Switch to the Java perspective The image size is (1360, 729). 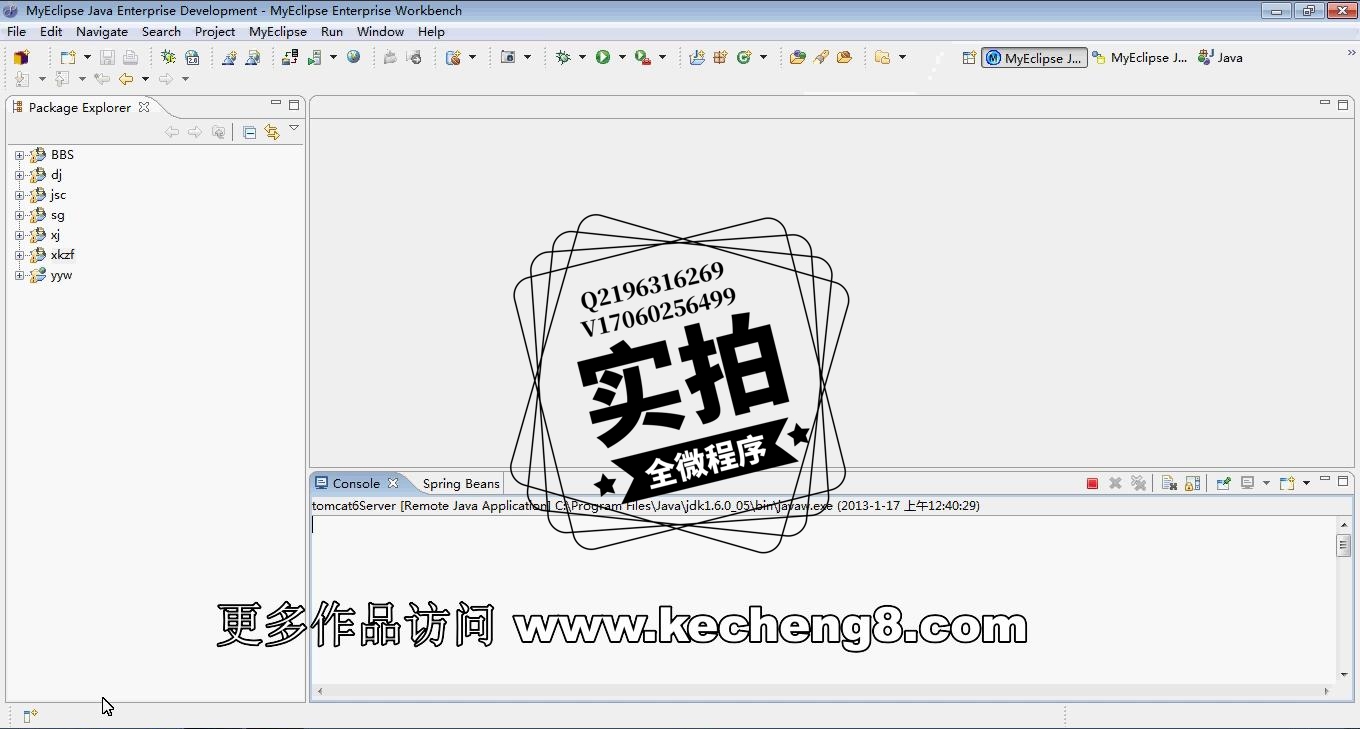point(1220,58)
